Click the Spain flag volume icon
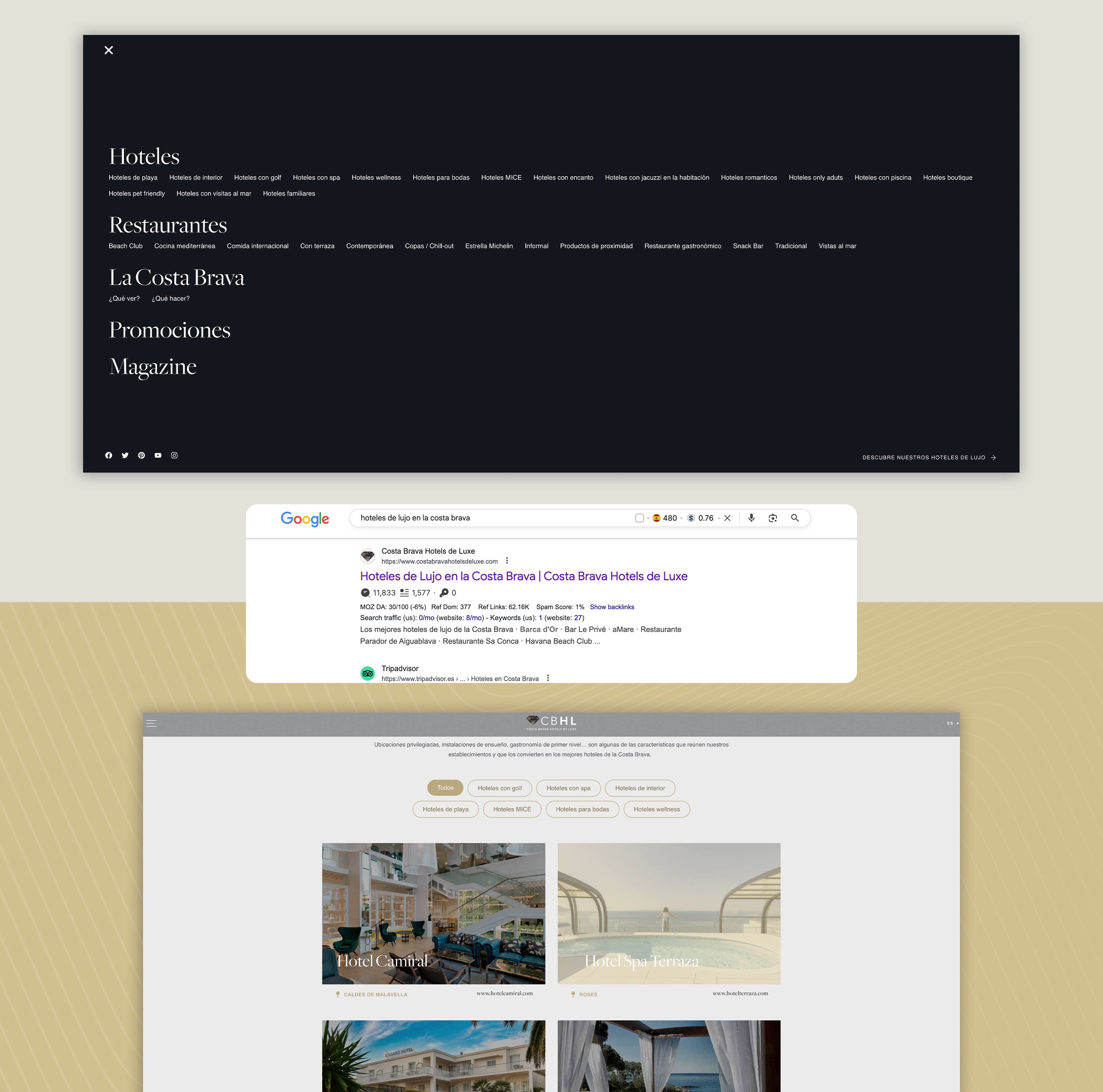This screenshot has height=1092, width=1103. (x=657, y=518)
